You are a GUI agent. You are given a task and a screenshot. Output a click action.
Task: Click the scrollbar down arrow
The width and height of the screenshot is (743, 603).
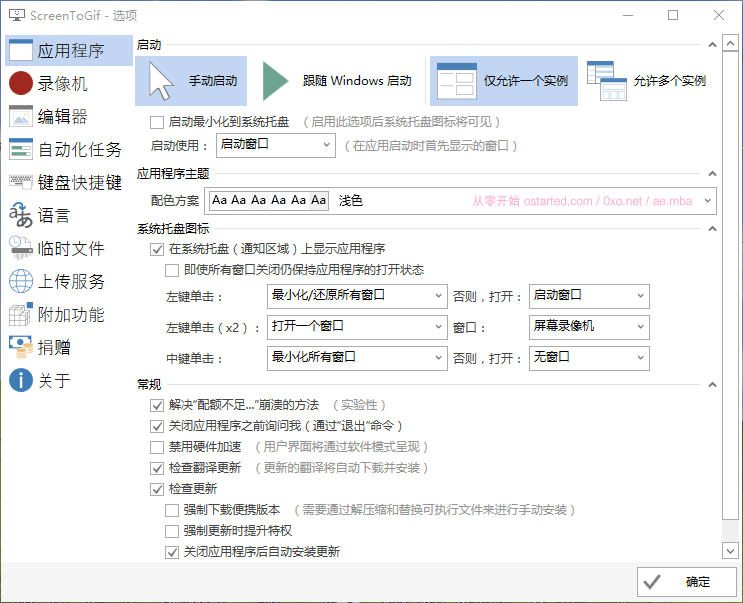point(730,551)
